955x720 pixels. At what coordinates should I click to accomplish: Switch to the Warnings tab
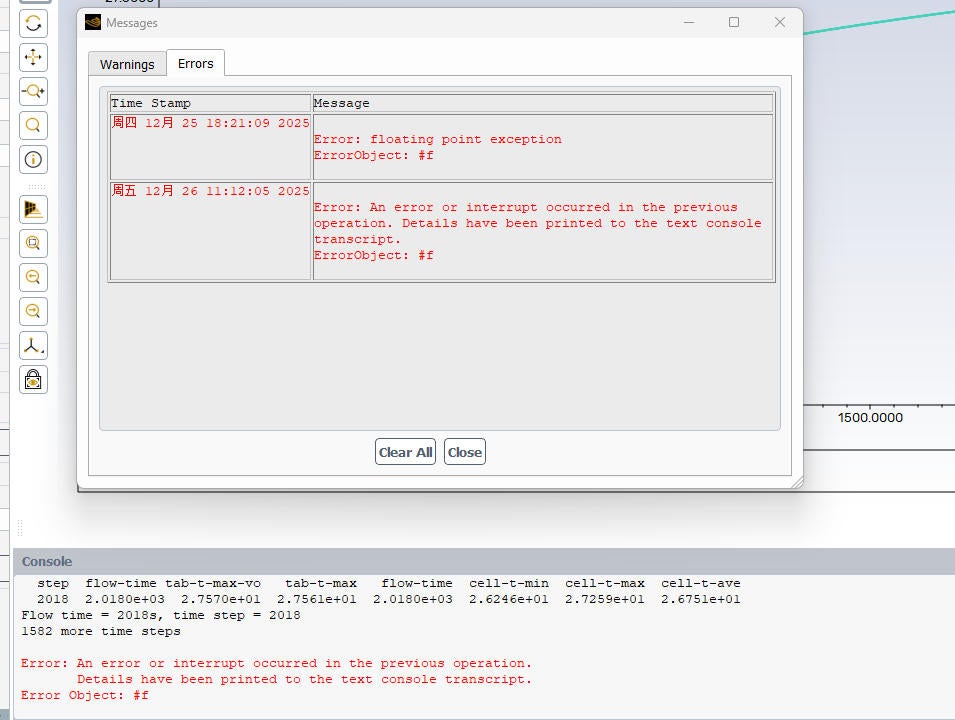[x=127, y=64]
